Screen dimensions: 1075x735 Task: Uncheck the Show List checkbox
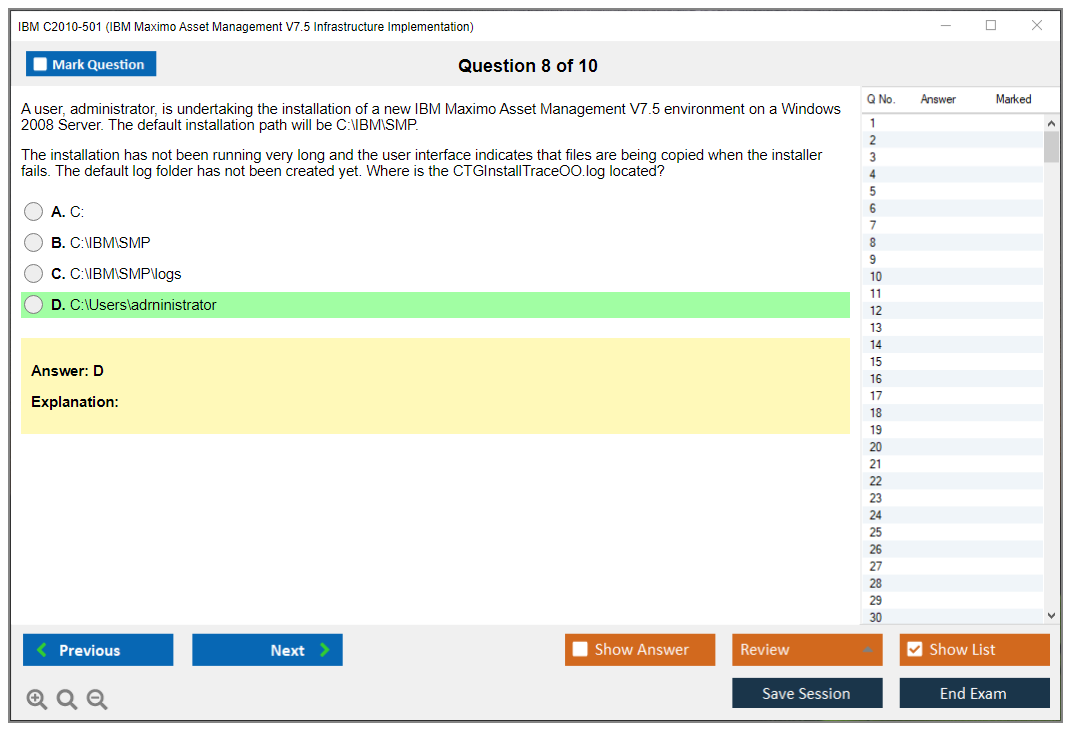[914, 650]
